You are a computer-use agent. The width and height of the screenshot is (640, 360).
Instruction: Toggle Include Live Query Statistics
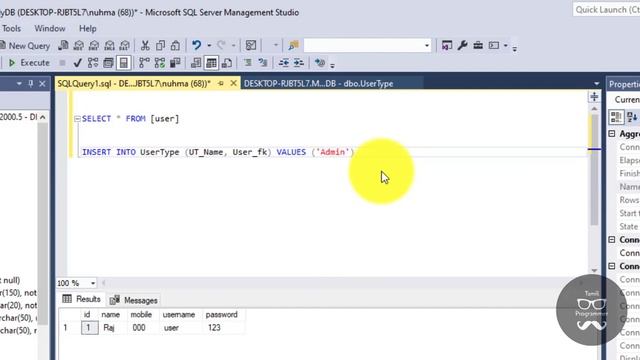point(160,63)
